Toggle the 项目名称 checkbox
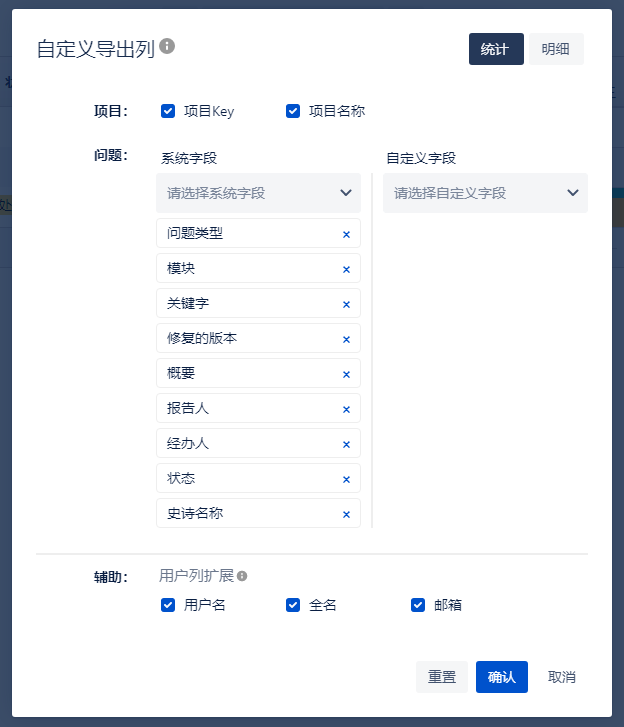The height and width of the screenshot is (727, 624). point(293,111)
